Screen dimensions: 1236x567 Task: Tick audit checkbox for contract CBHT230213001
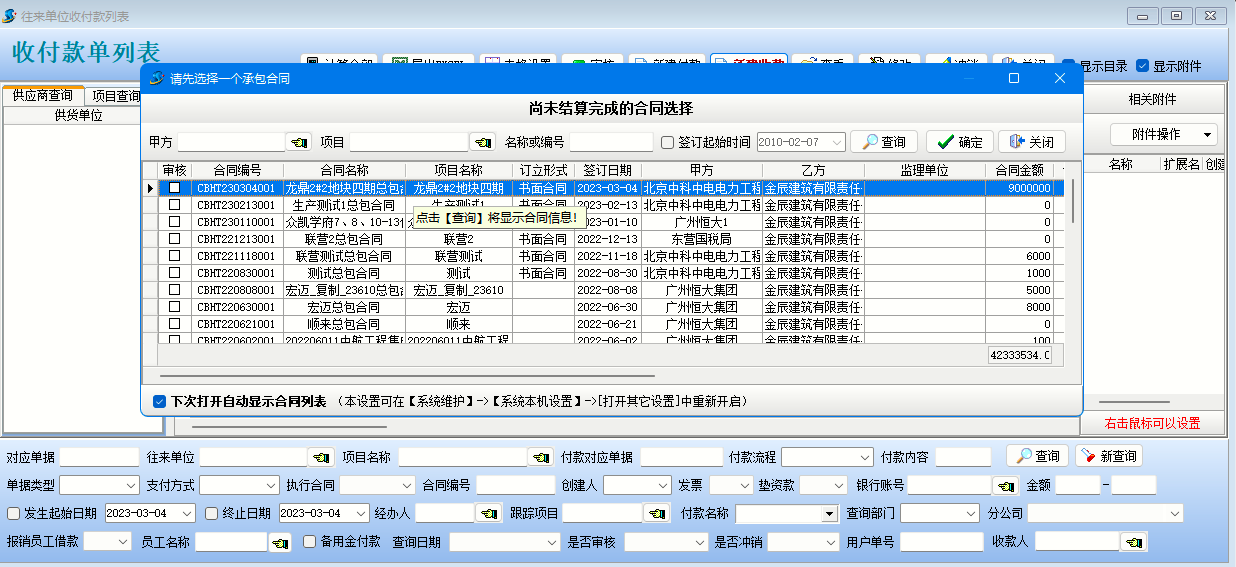(174, 205)
